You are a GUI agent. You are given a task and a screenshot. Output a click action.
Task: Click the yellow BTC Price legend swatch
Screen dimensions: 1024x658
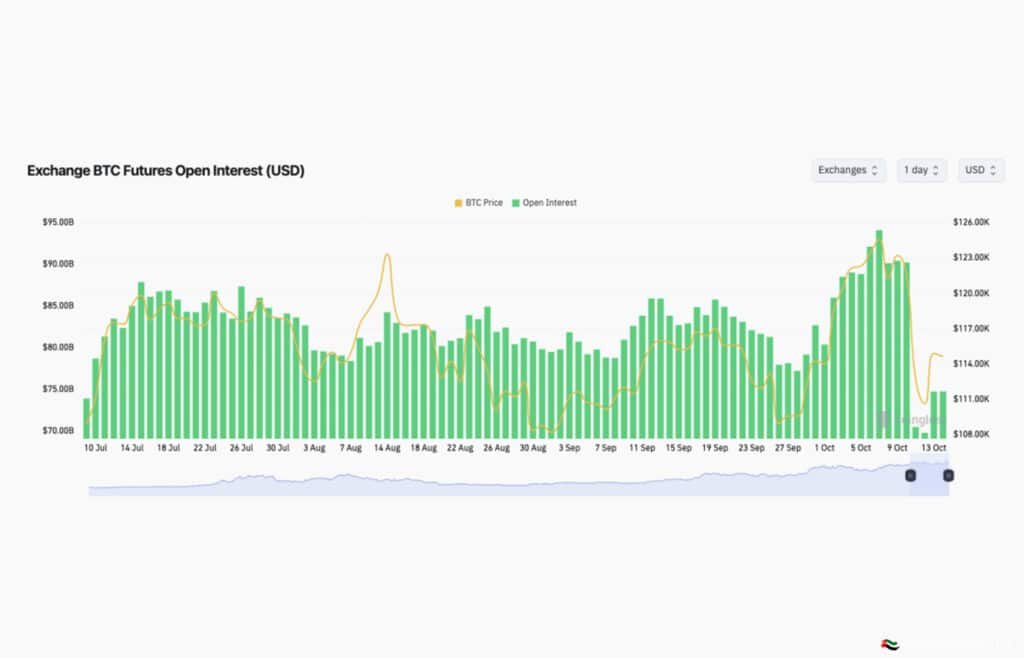459,203
